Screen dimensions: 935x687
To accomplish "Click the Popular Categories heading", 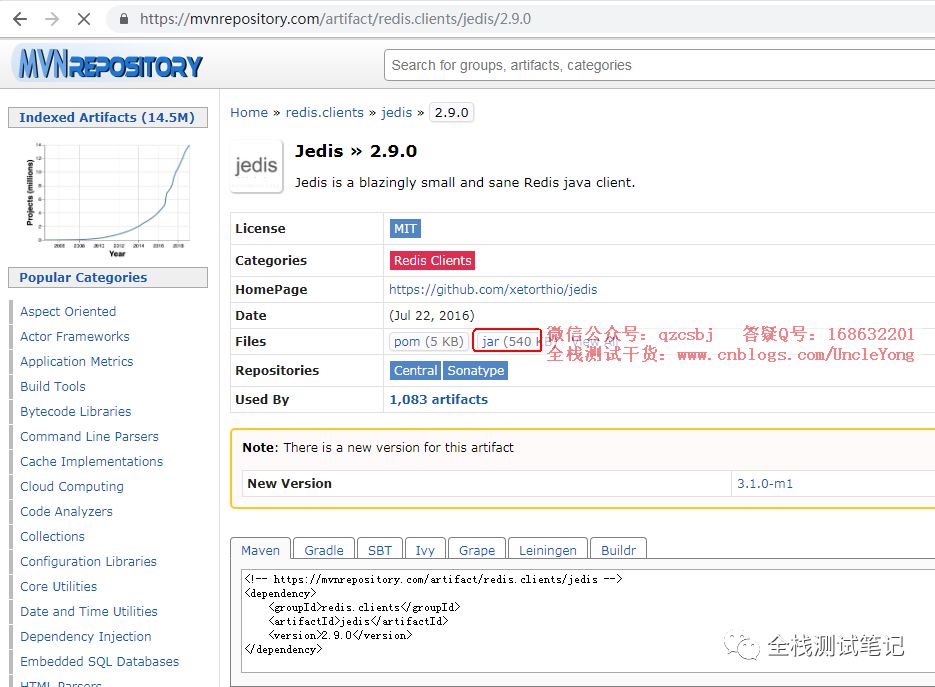I will [x=107, y=277].
